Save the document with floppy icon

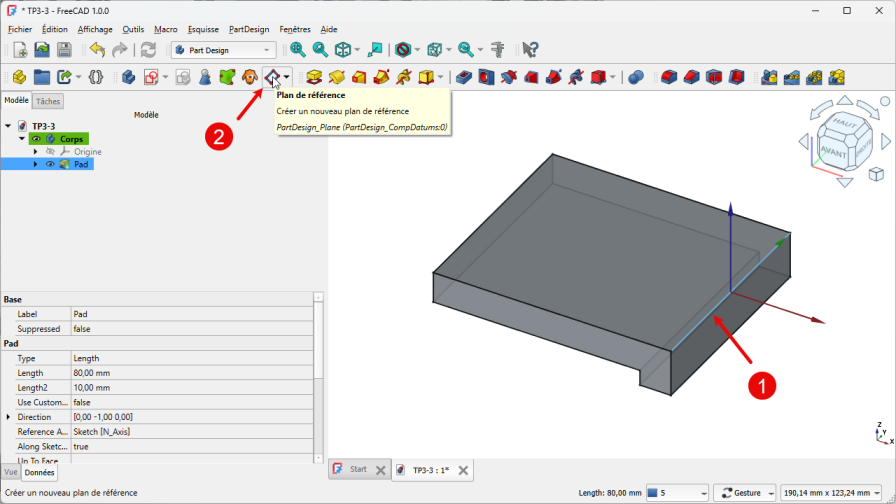[64, 50]
